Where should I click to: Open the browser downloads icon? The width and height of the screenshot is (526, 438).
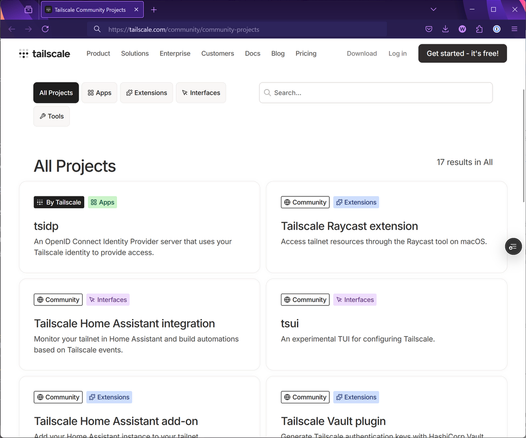click(x=445, y=29)
